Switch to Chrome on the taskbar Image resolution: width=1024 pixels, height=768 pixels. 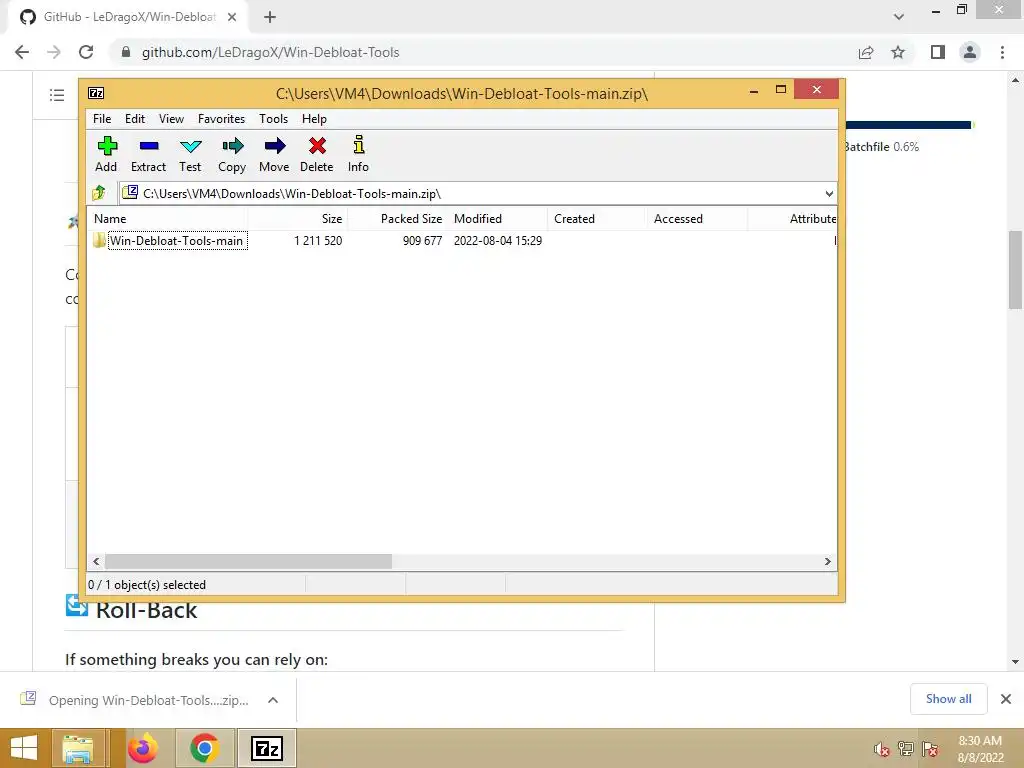(x=204, y=748)
